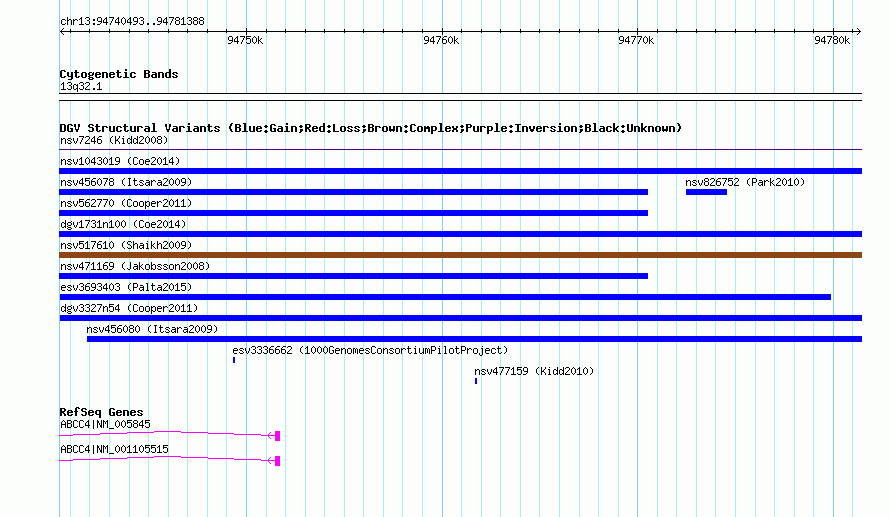The height and width of the screenshot is (517, 890).
Task: Click the 94780k ruler tick label
Action: [832, 40]
